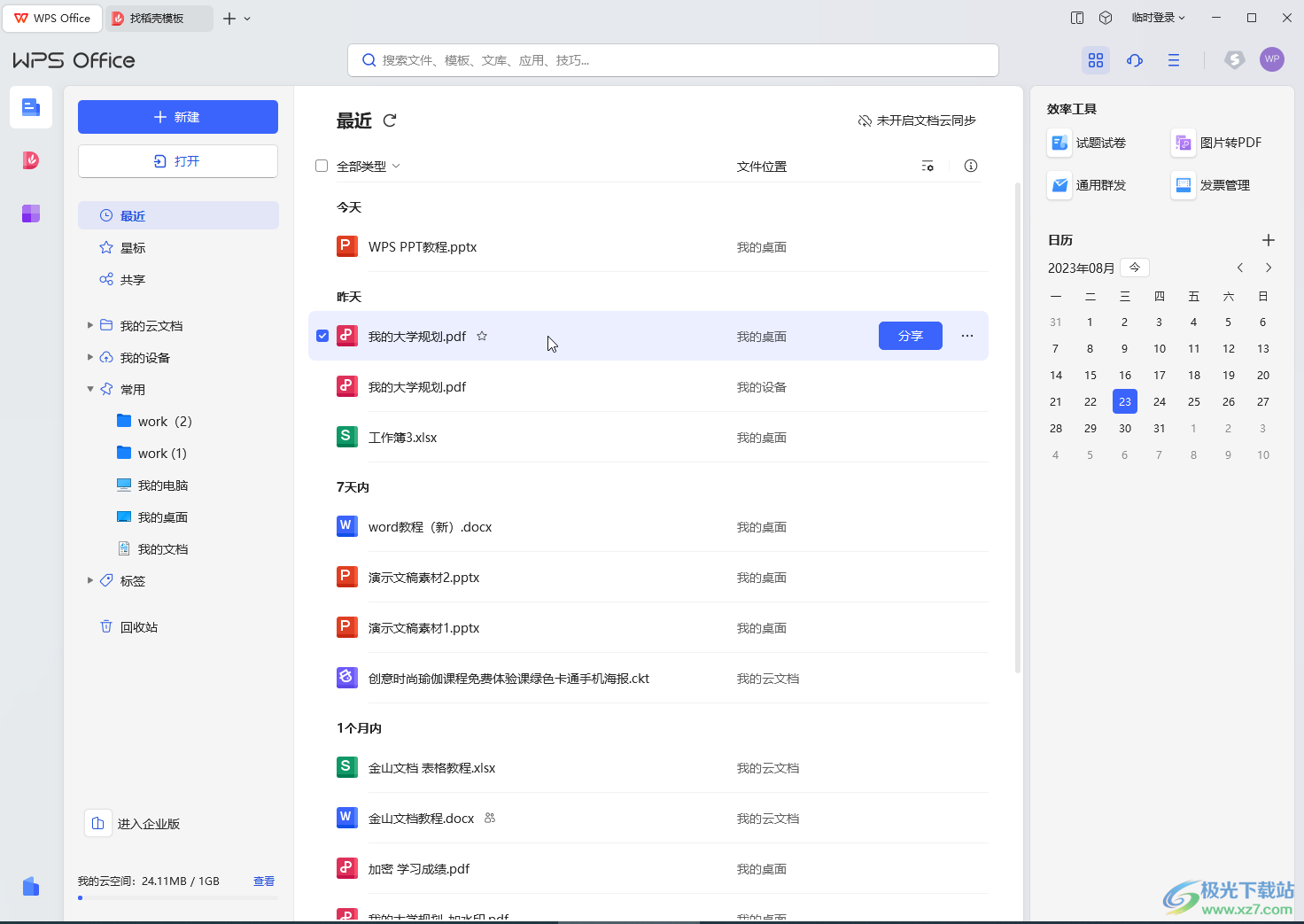The image size is (1304, 924).
Task: Add a new tab with plus icon
Action: tap(229, 19)
